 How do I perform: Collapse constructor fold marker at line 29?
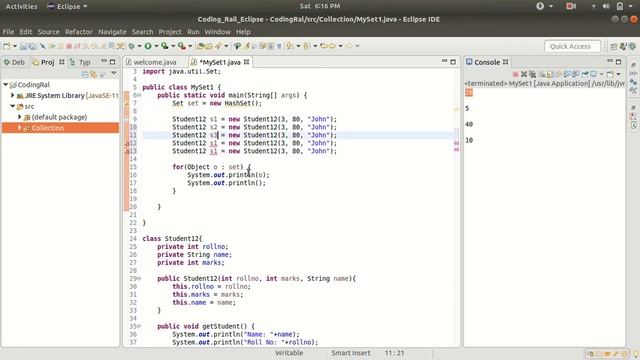139,278
